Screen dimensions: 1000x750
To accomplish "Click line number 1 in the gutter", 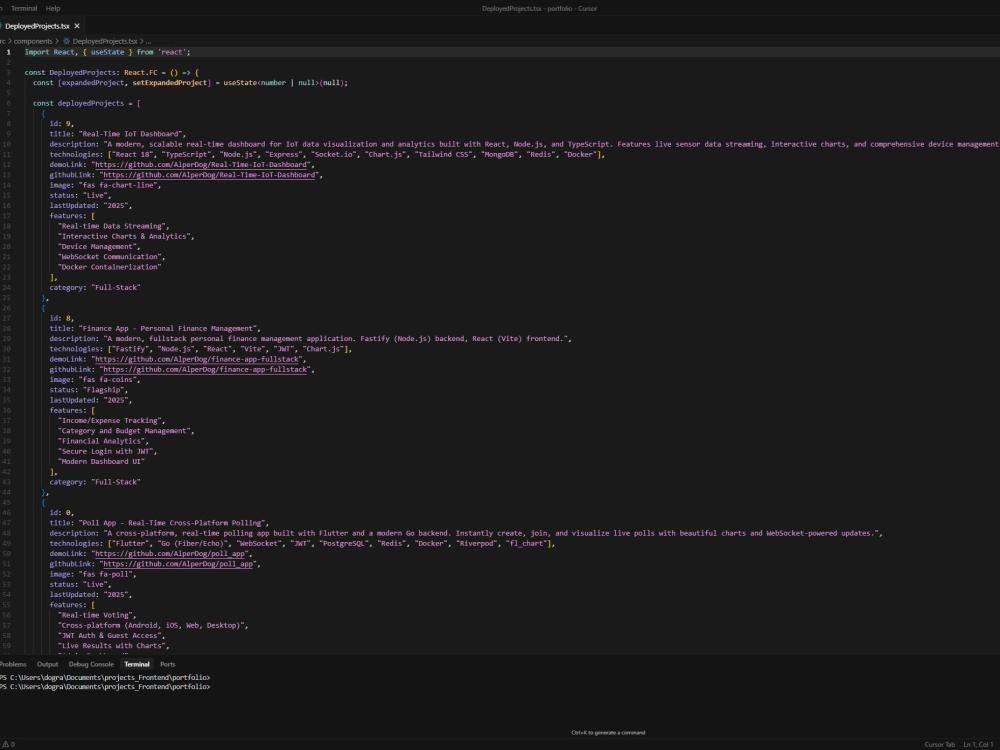I will 8,52.
